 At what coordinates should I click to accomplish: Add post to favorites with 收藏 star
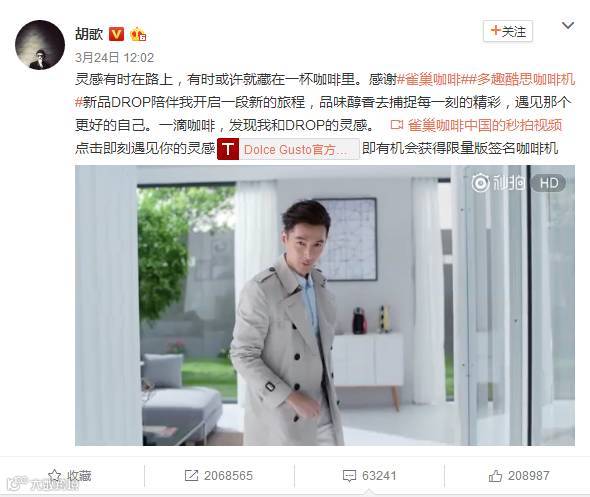[70, 476]
